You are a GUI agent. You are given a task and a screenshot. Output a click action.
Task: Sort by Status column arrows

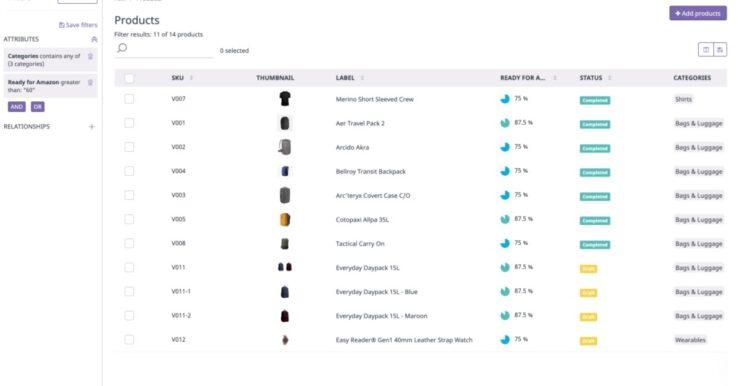[610, 78]
